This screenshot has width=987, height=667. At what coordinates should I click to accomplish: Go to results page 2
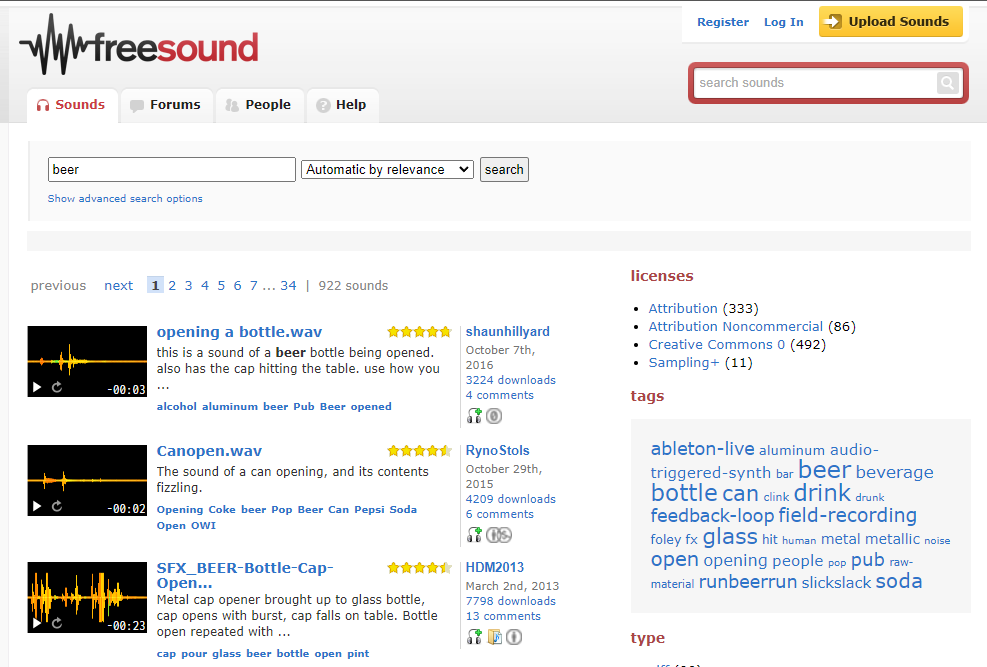point(172,286)
